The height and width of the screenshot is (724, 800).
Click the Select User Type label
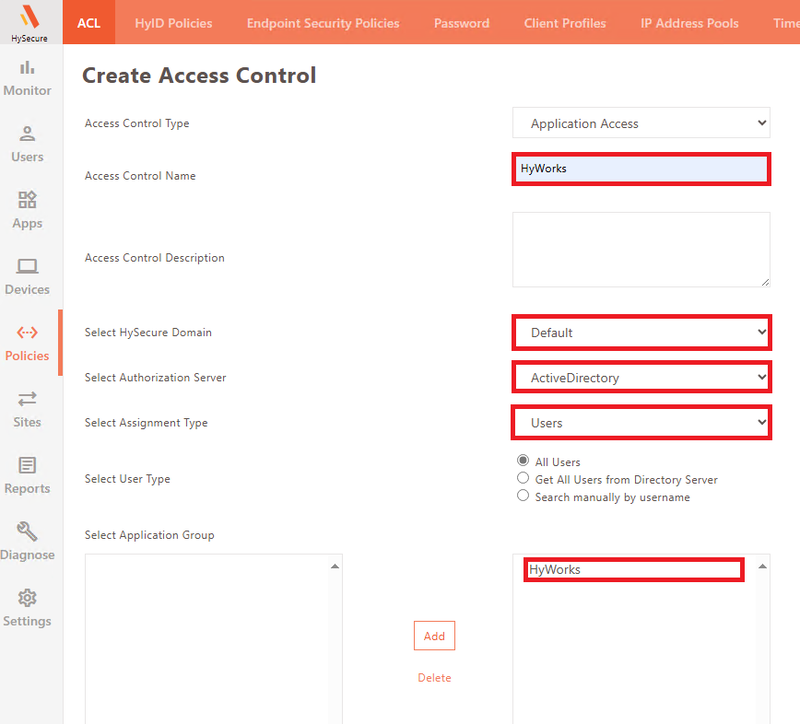pos(128,479)
